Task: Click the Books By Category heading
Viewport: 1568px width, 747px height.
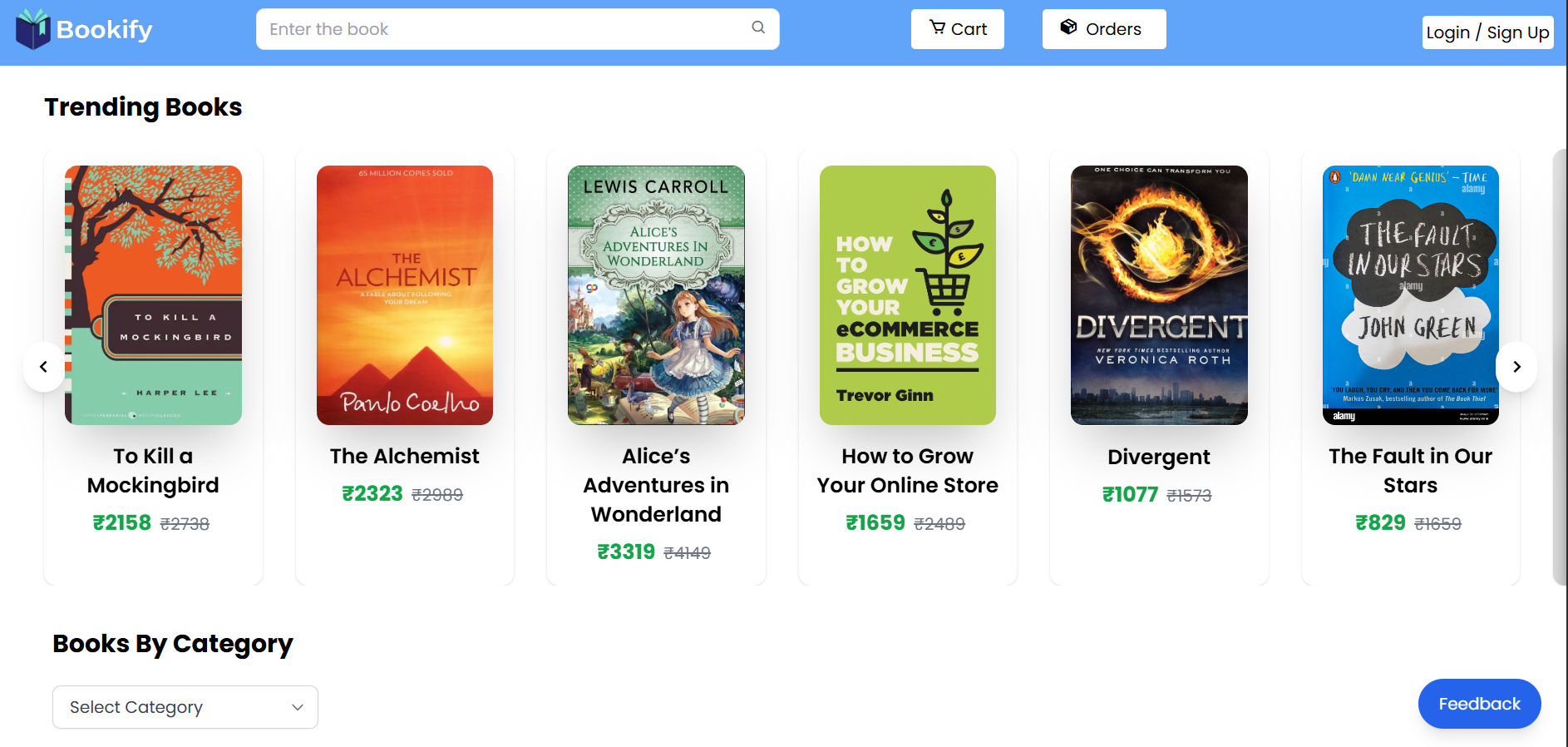Action: click(x=173, y=644)
